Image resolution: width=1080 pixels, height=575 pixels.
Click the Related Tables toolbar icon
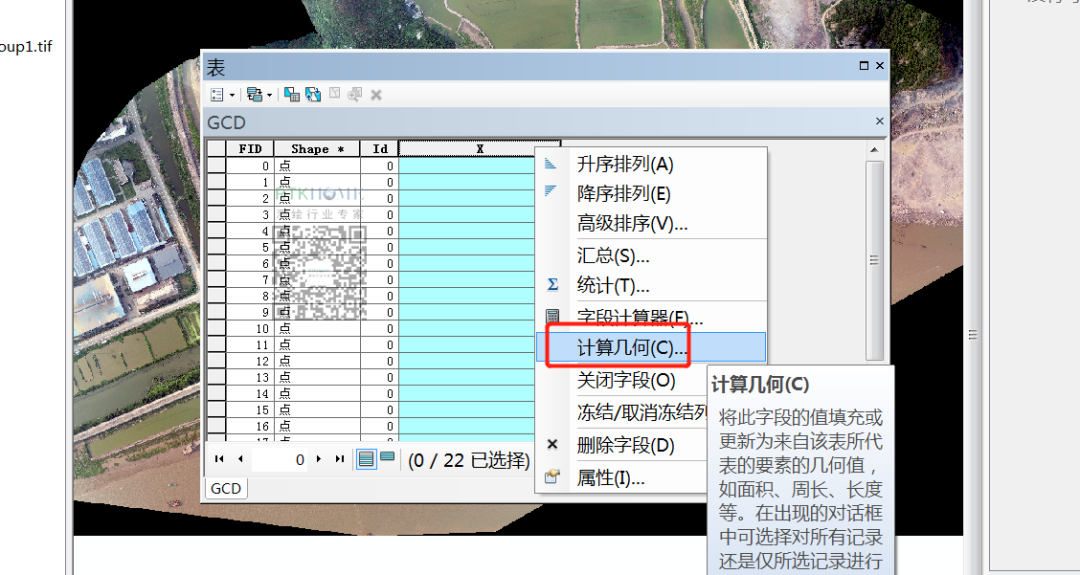tap(253, 94)
